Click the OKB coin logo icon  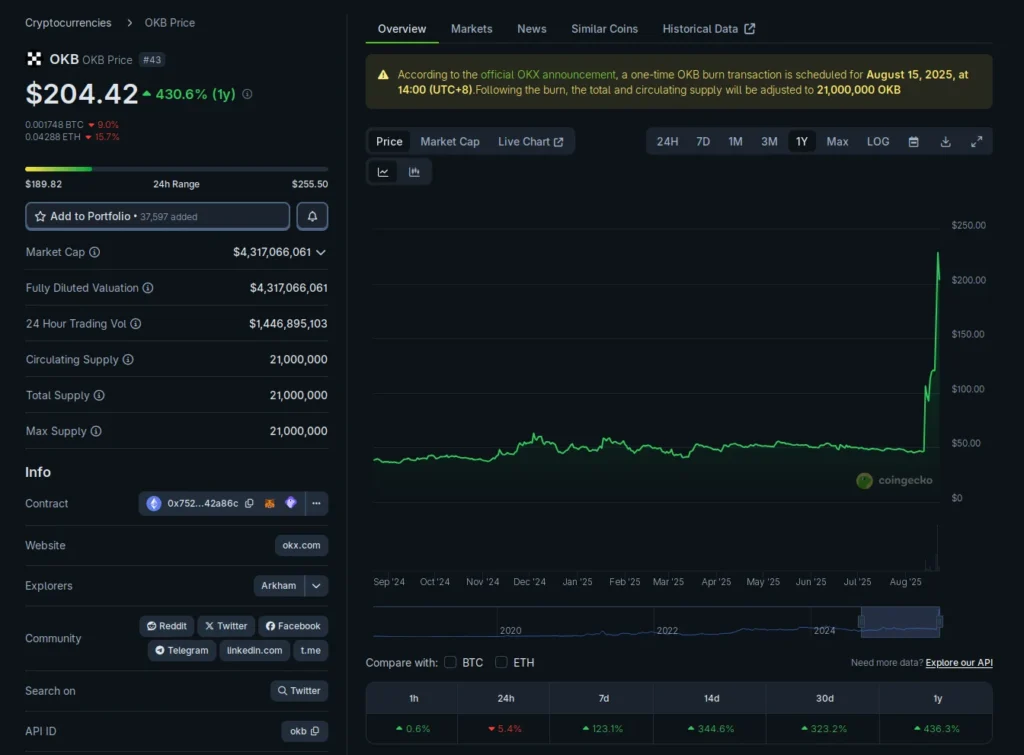coord(34,59)
